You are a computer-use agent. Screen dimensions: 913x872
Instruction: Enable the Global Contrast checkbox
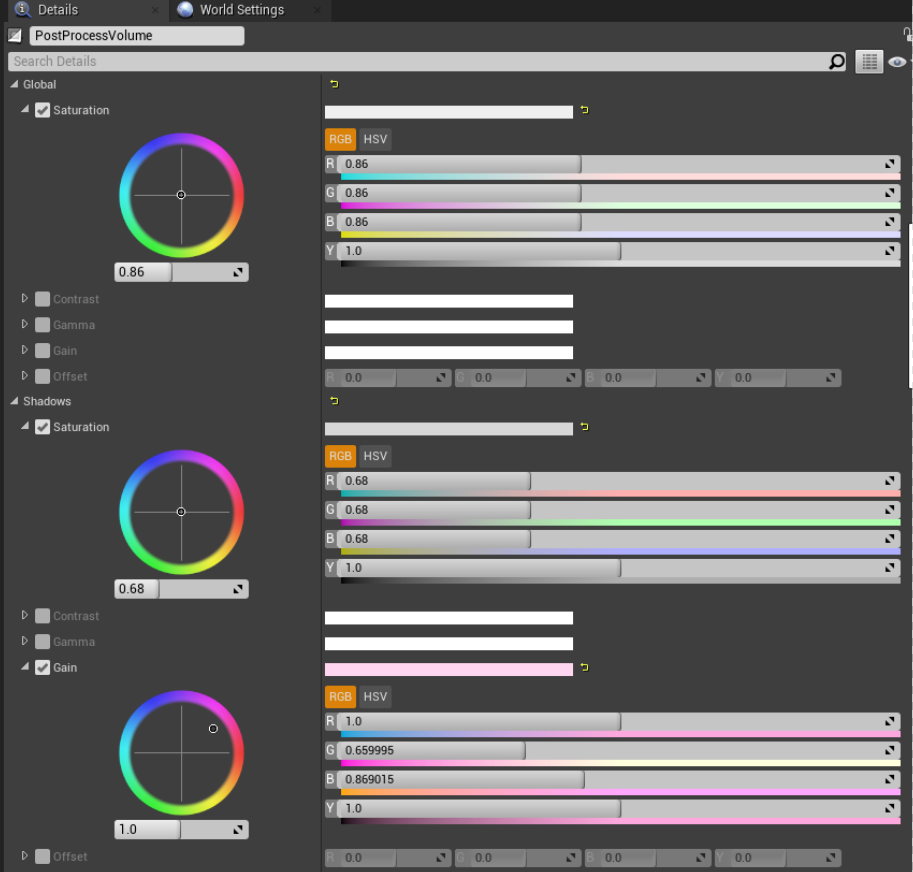tap(43, 299)
